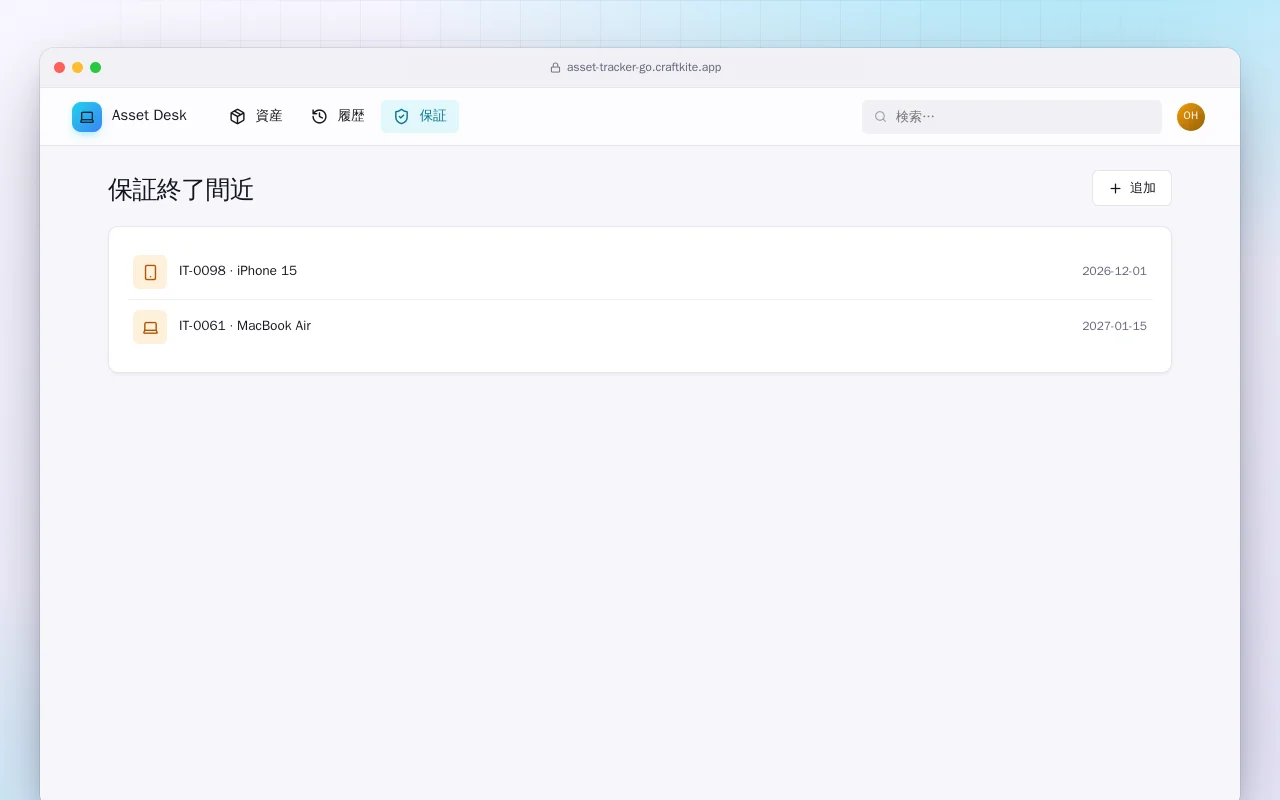Click the box icon beside 資産

tap(237, 116)
